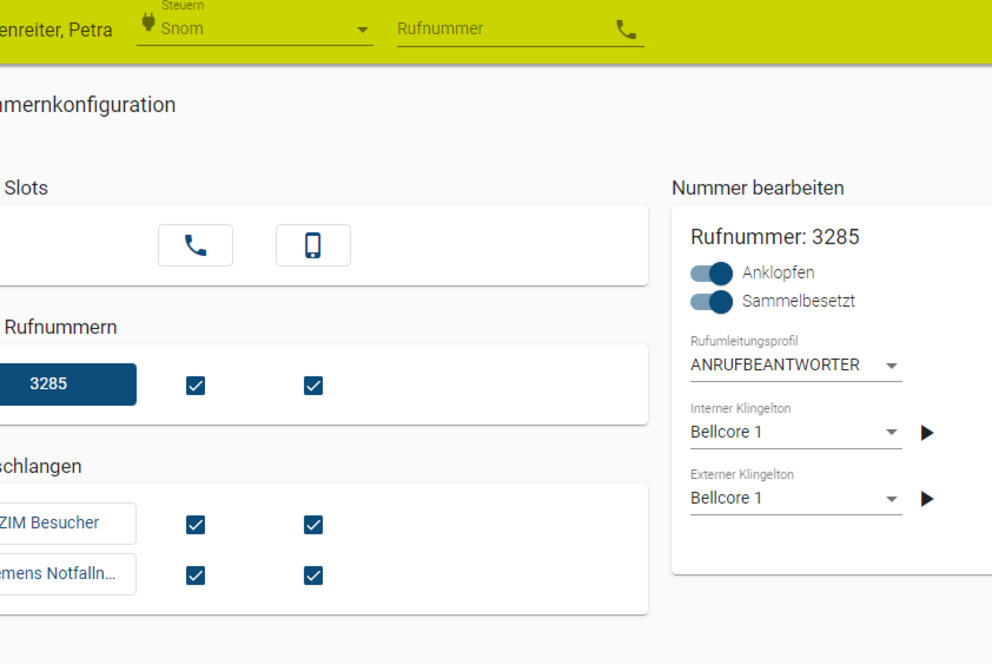992x664 pixels.
Task: Focus the Rufnummer input field
Action: pyautogui.click(x=503, y=29)
